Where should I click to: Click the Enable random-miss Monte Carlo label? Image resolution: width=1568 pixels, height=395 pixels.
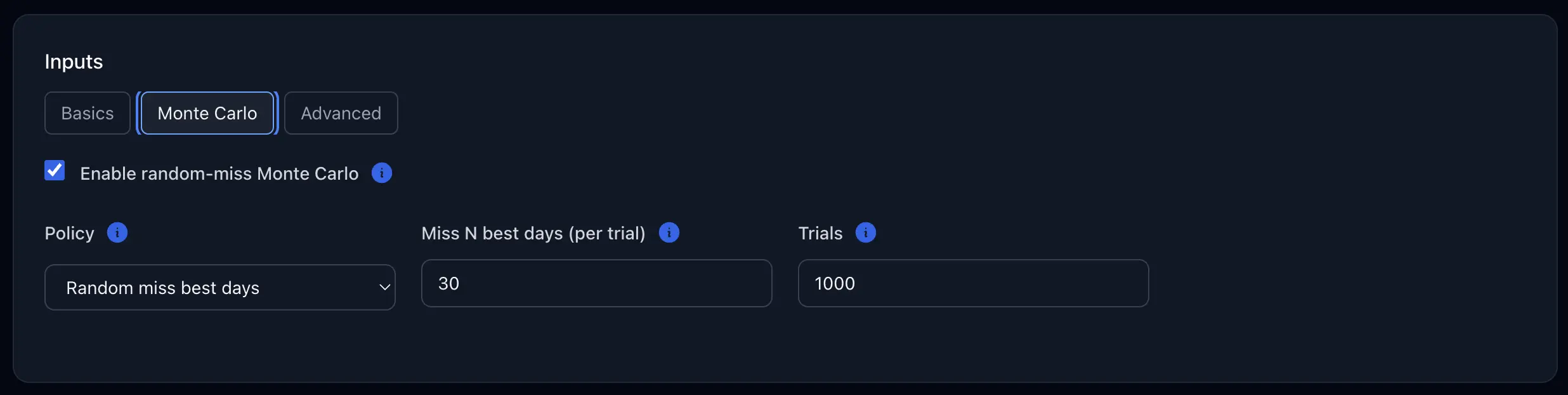tap(219, 174)
